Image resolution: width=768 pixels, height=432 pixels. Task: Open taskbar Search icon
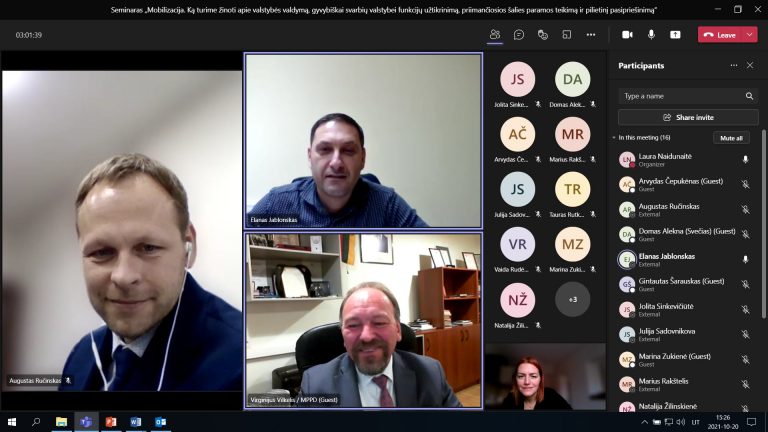point(36,422)
